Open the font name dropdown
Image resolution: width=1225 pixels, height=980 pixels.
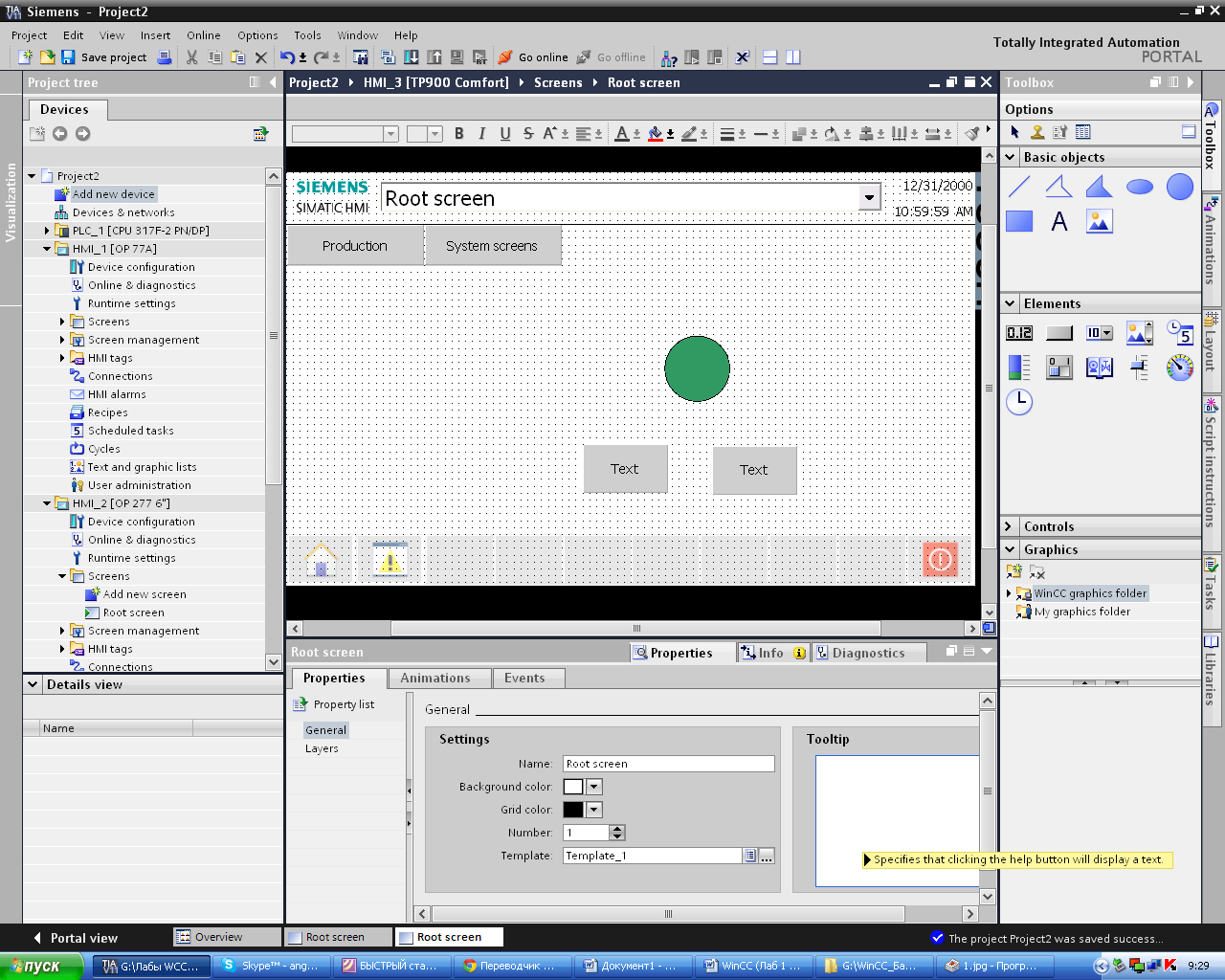390,134
